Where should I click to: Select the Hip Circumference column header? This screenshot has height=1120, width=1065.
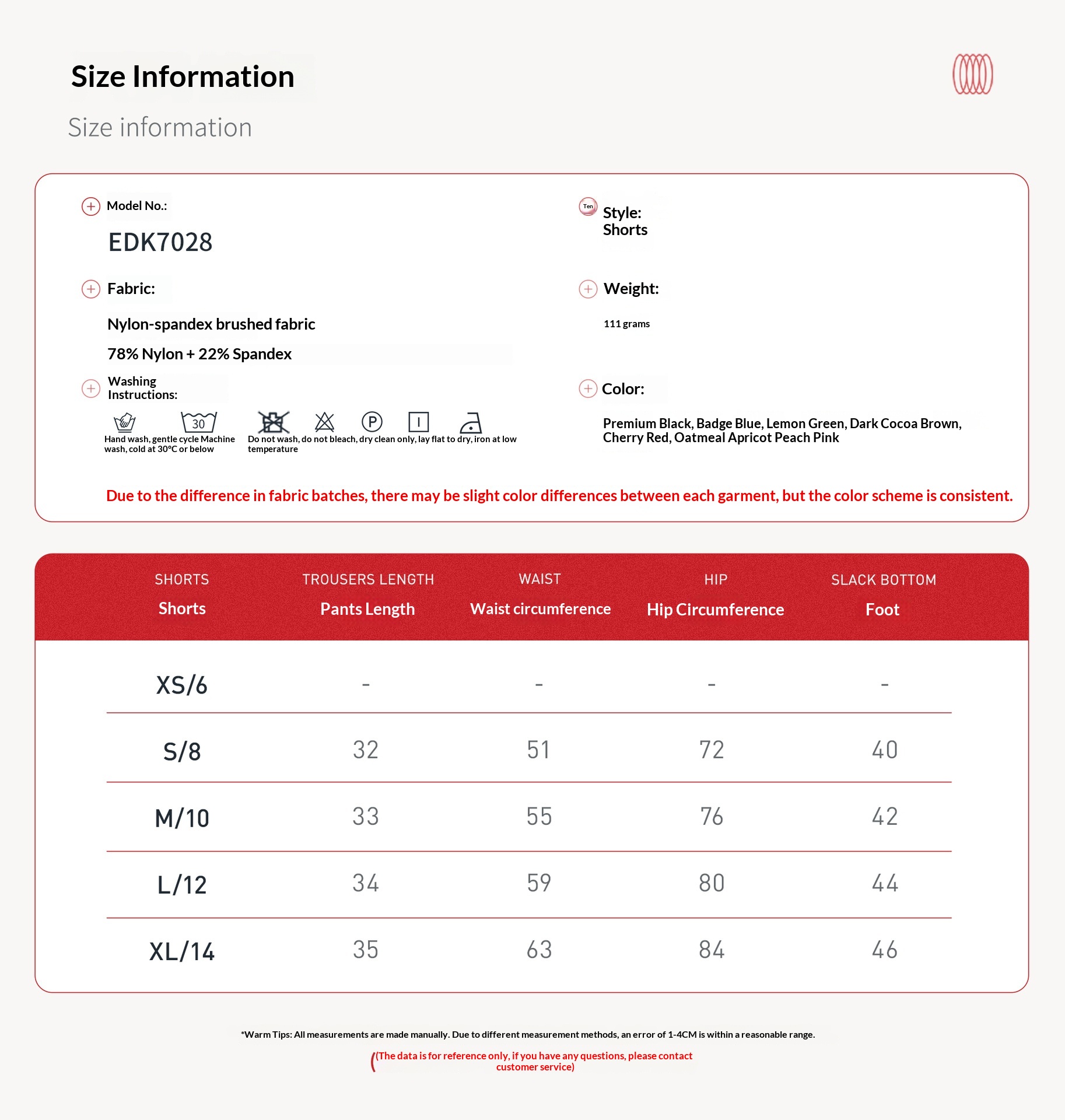(715, 609)
